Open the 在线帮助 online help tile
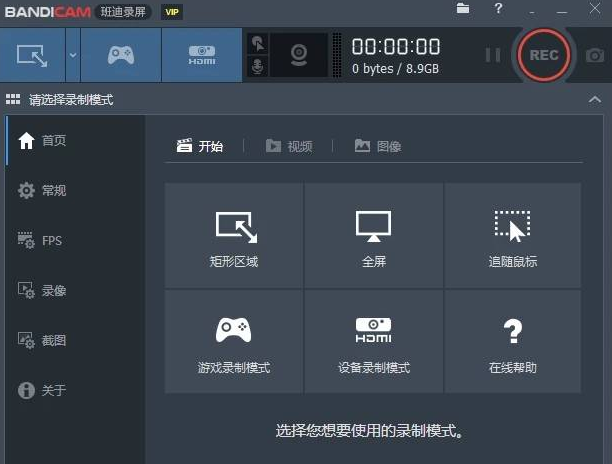 pyautogui.click(x=512, y=341)
